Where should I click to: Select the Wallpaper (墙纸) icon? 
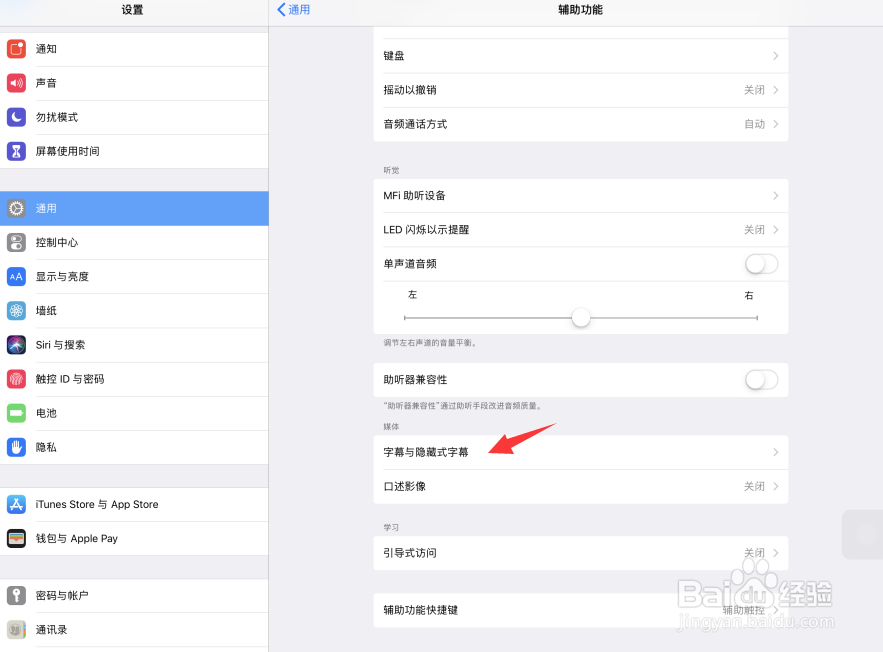pos(18,311)
